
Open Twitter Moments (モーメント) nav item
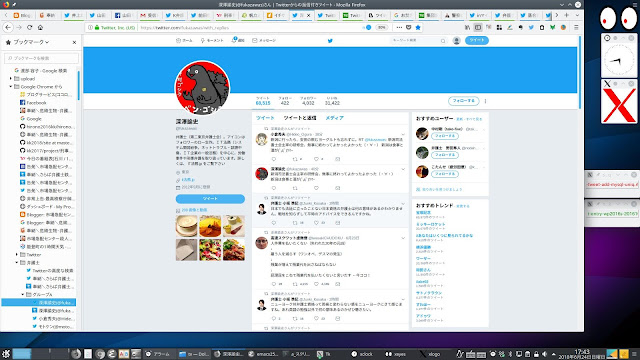pyautogui.click(x=212, y=40)
